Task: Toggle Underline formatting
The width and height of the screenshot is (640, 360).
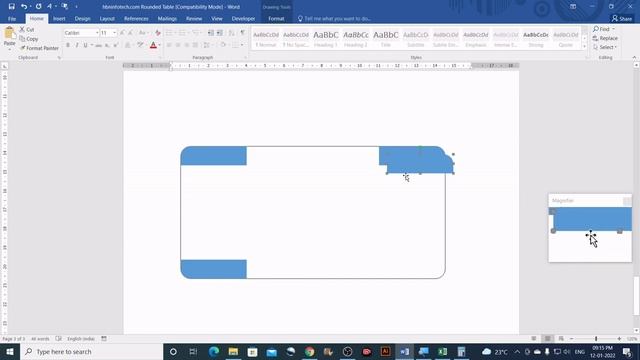Action: click(85, 45)
